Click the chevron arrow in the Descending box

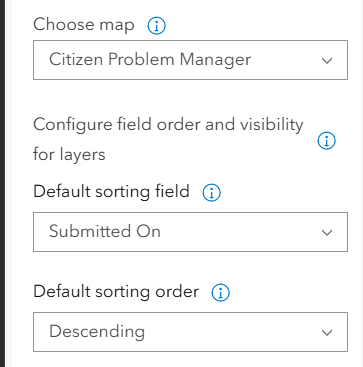point(327,332)
